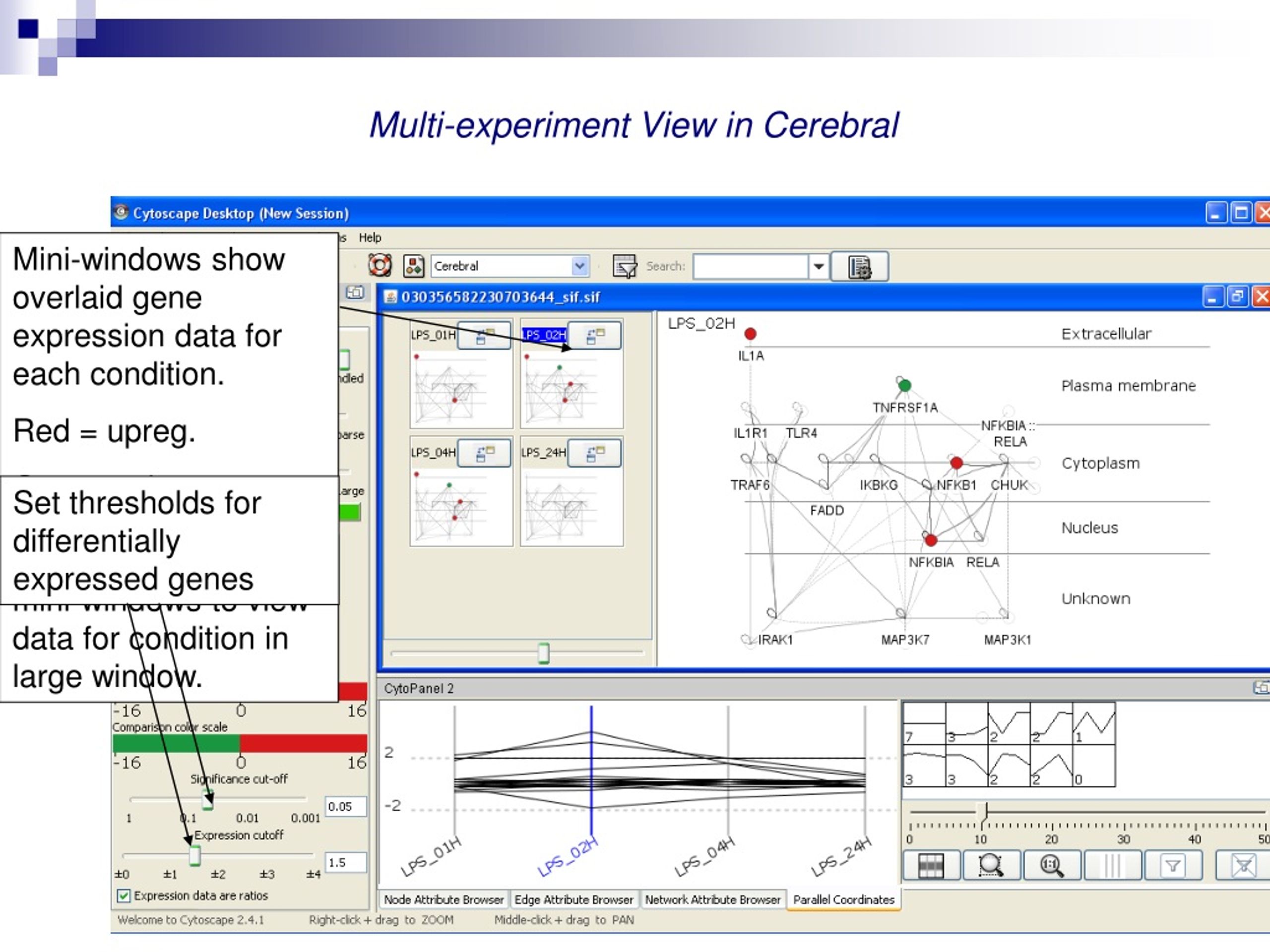
Task: Click the filter icon left of Search
Action: pyautogui.click(x=624, y=266)
